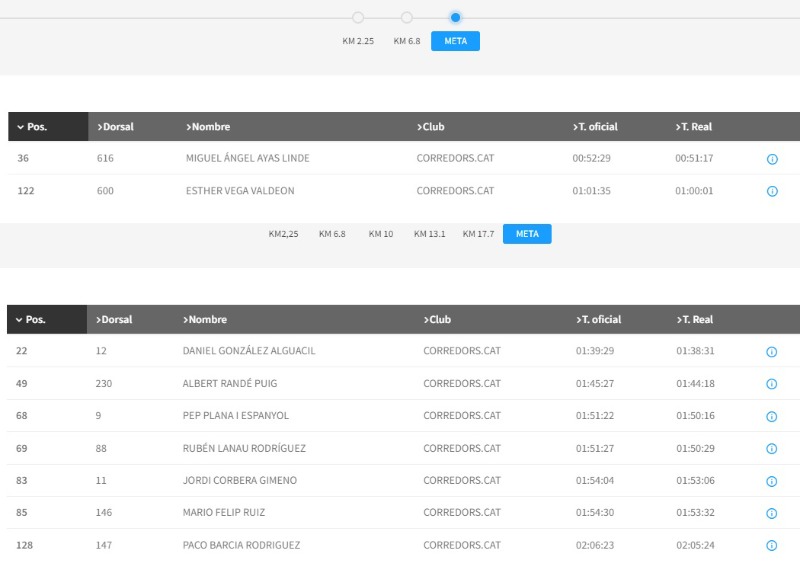Select blue META button in lower selector
800x575 pixels.
pyautogui.click(x=527, y=234)
